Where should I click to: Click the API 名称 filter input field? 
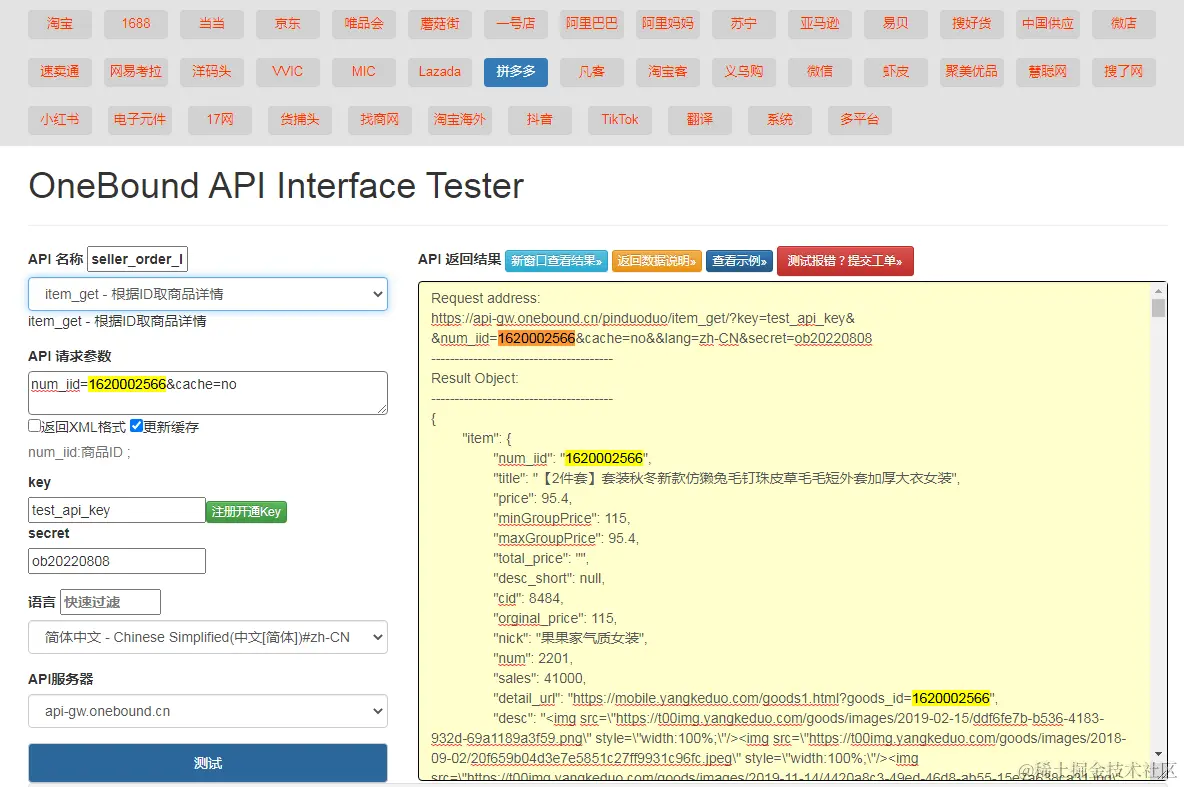137,259
